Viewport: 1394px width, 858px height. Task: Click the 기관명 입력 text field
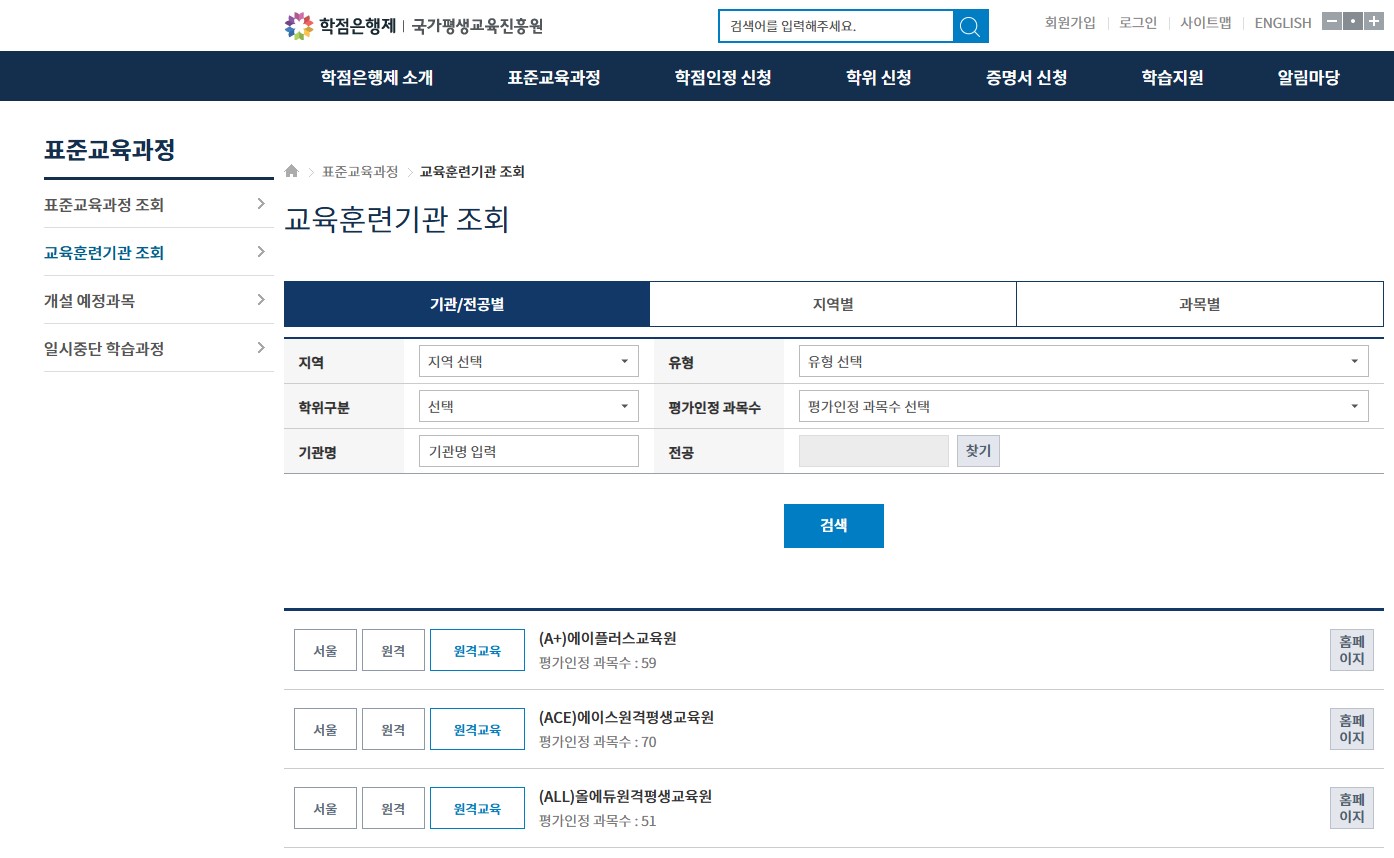[x=528, y=451]
